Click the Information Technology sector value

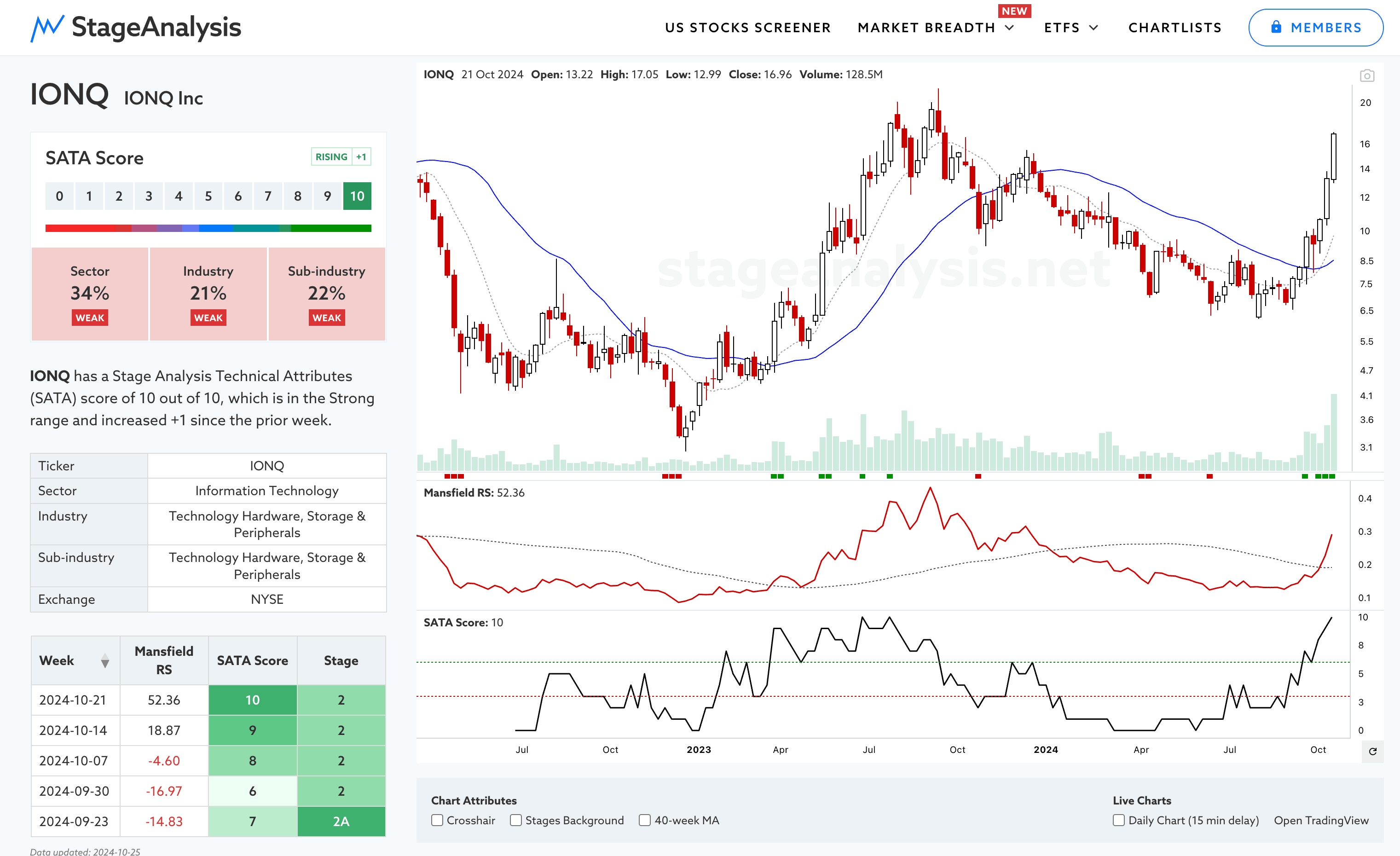(267, 491)
